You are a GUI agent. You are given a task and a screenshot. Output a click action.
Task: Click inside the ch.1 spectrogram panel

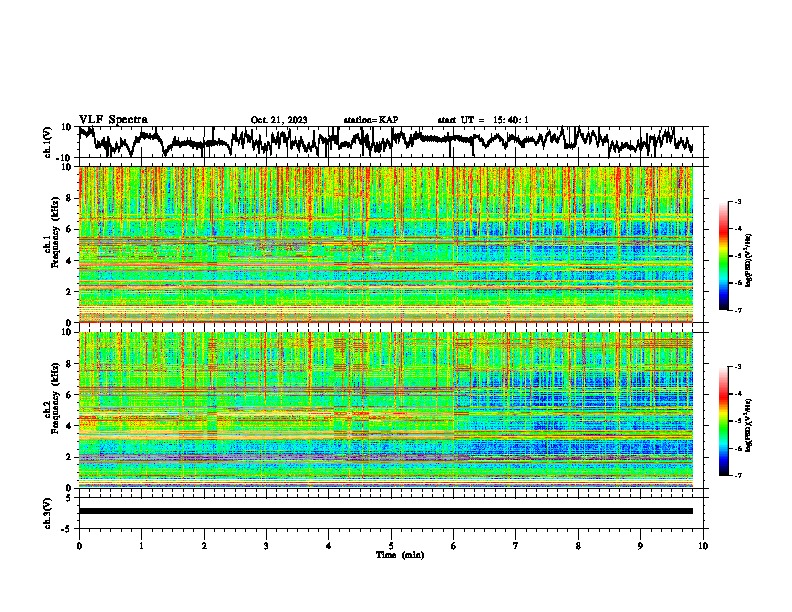click(x=385, y=244)
